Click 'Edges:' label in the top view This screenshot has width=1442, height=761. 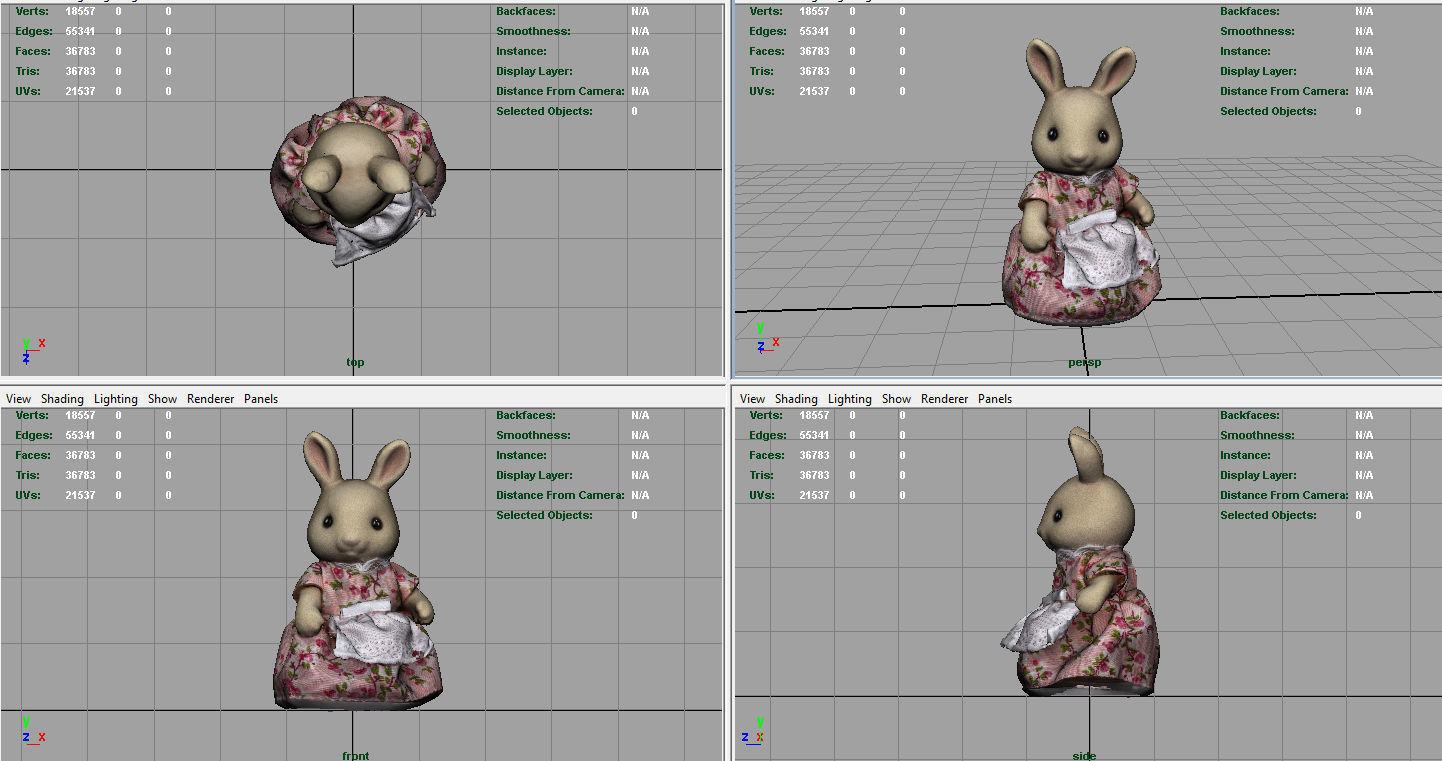[34, 31]
